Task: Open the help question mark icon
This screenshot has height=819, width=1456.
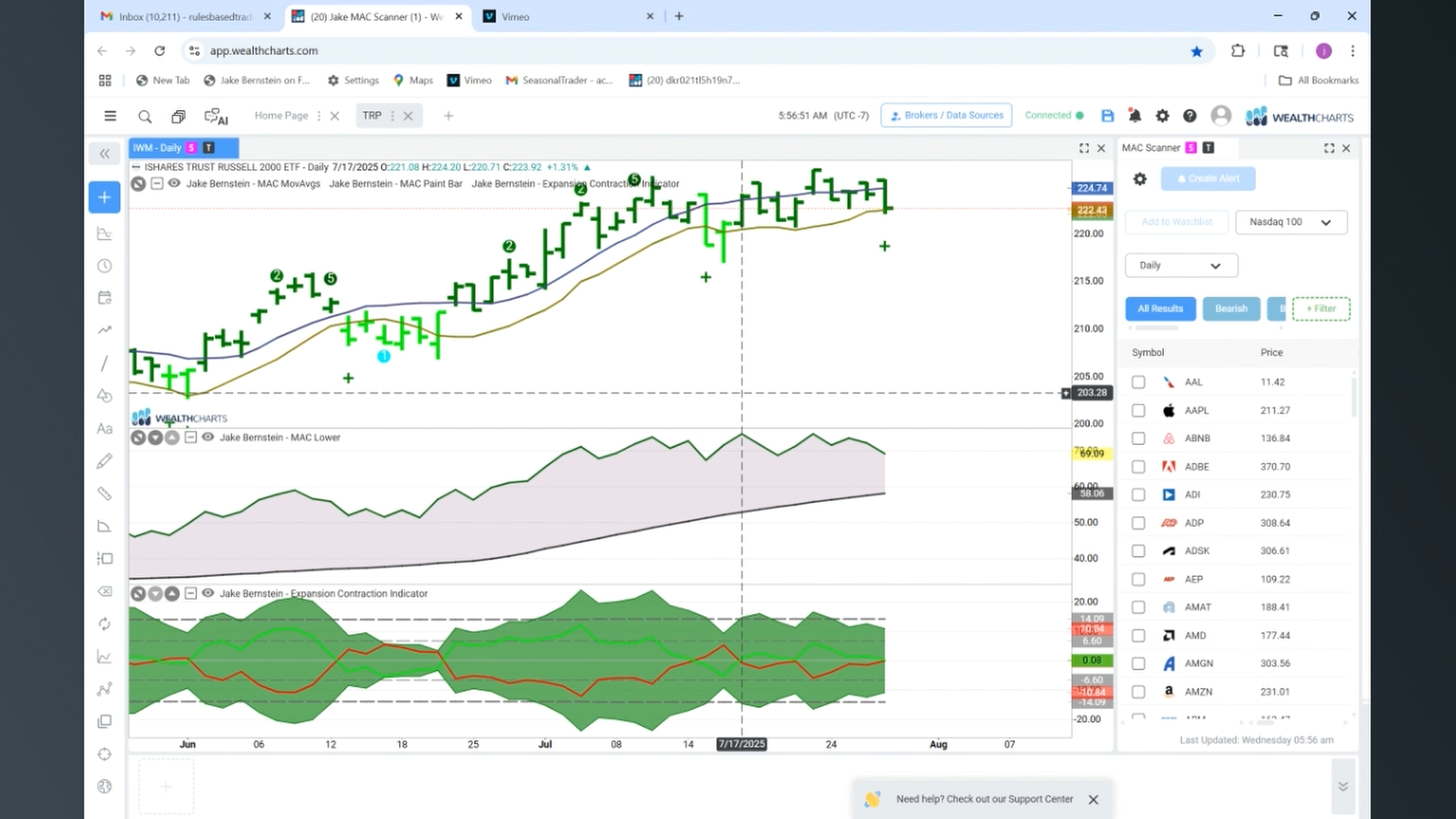Action: point(1190,116)
